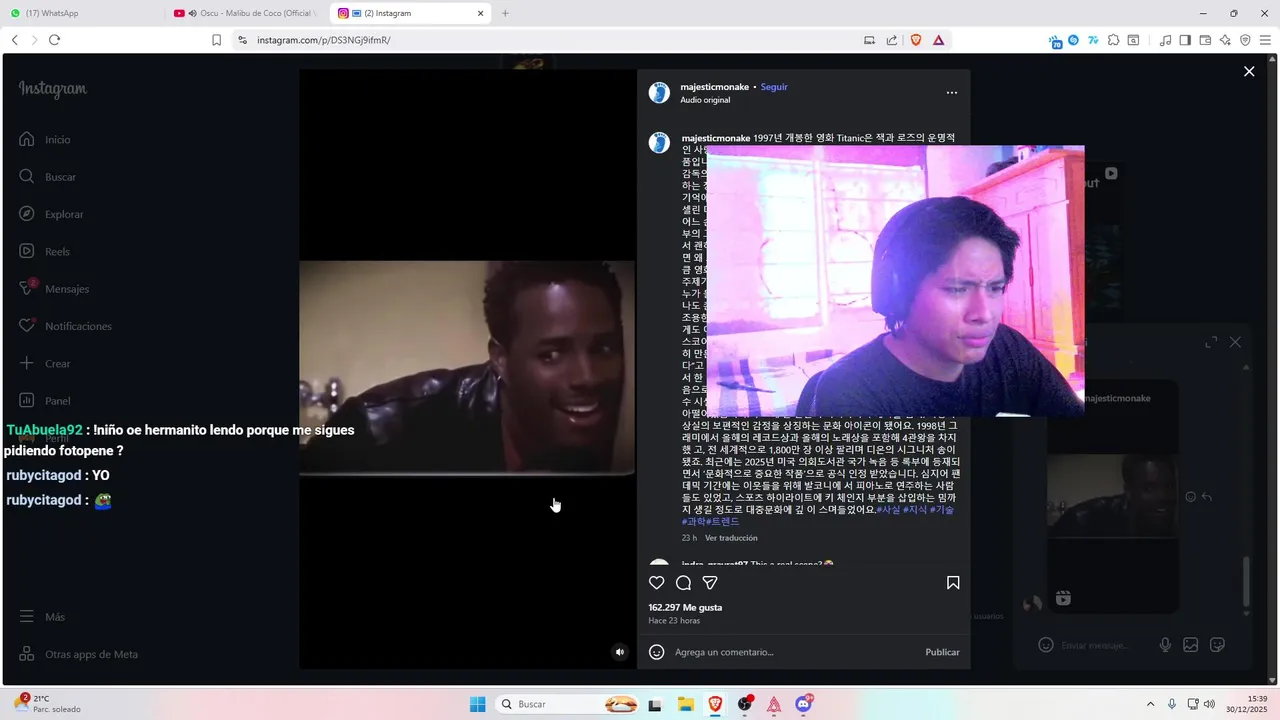Open File Explorer from the taskbar
The height and width of the screenshot is (720, 1280).
point(686,704)
